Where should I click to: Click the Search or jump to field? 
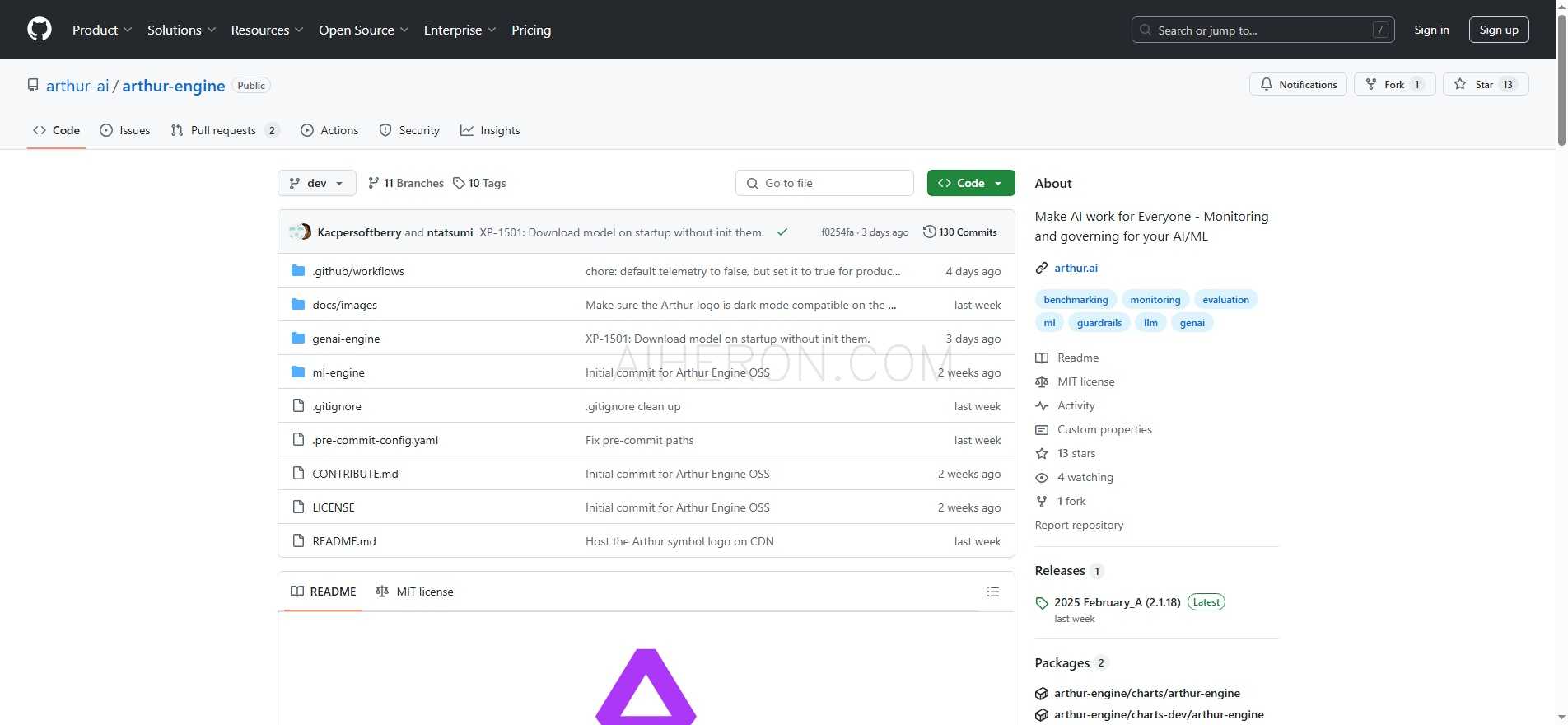point(1262,30)
